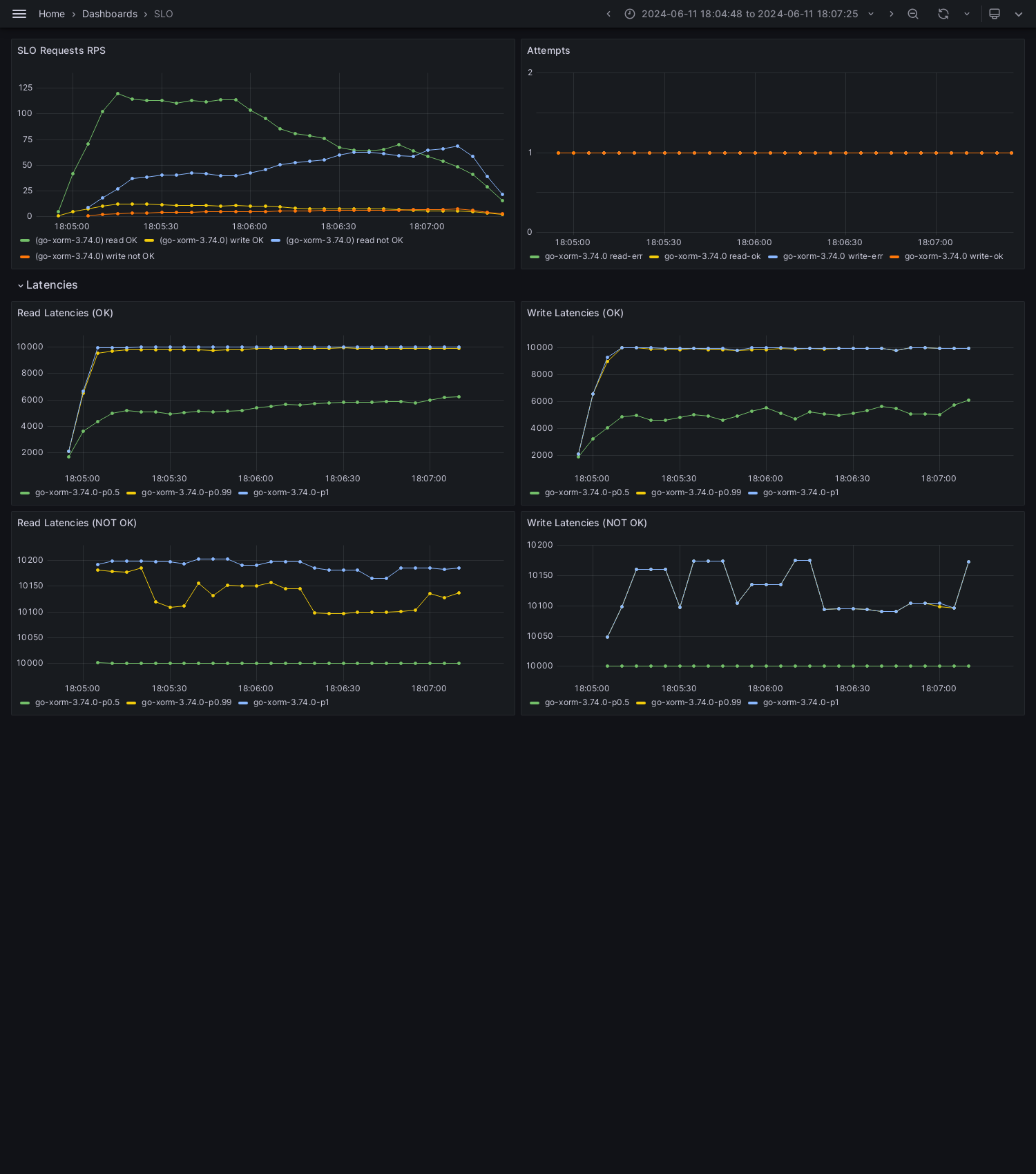
Task: Toggle p0.5 legend in Read Latencies (OK)
Action: [77, 492]
